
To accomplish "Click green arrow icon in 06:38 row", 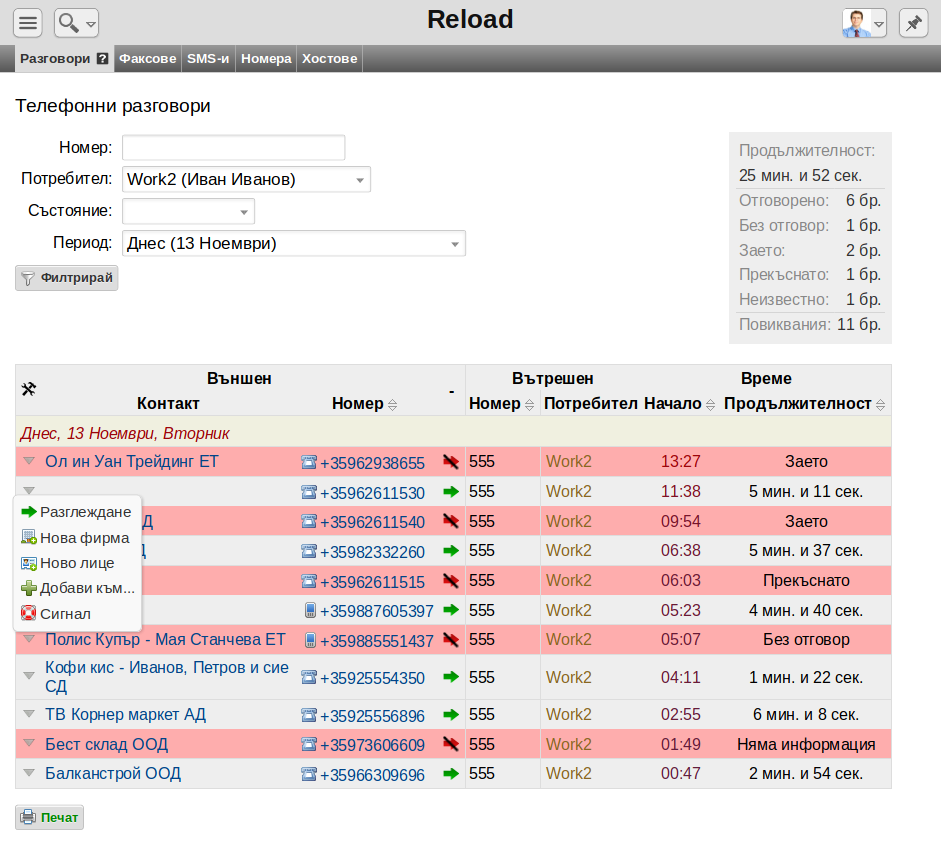I will [x=451, y=550].
